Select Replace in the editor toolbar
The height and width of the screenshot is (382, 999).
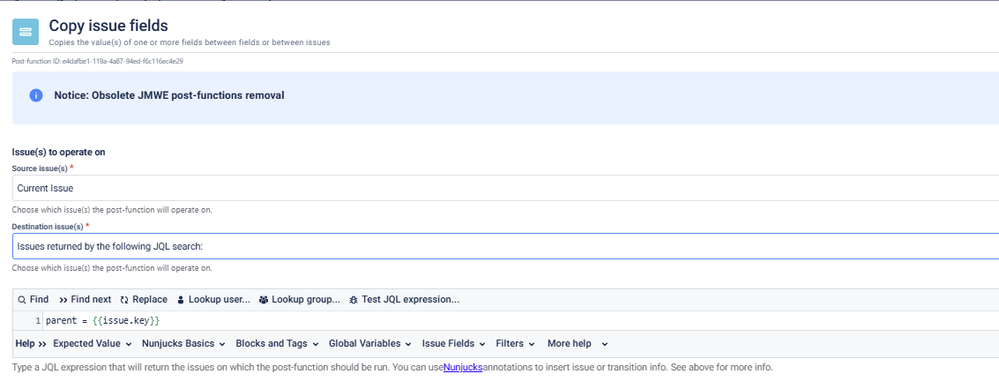pos(144,300)
